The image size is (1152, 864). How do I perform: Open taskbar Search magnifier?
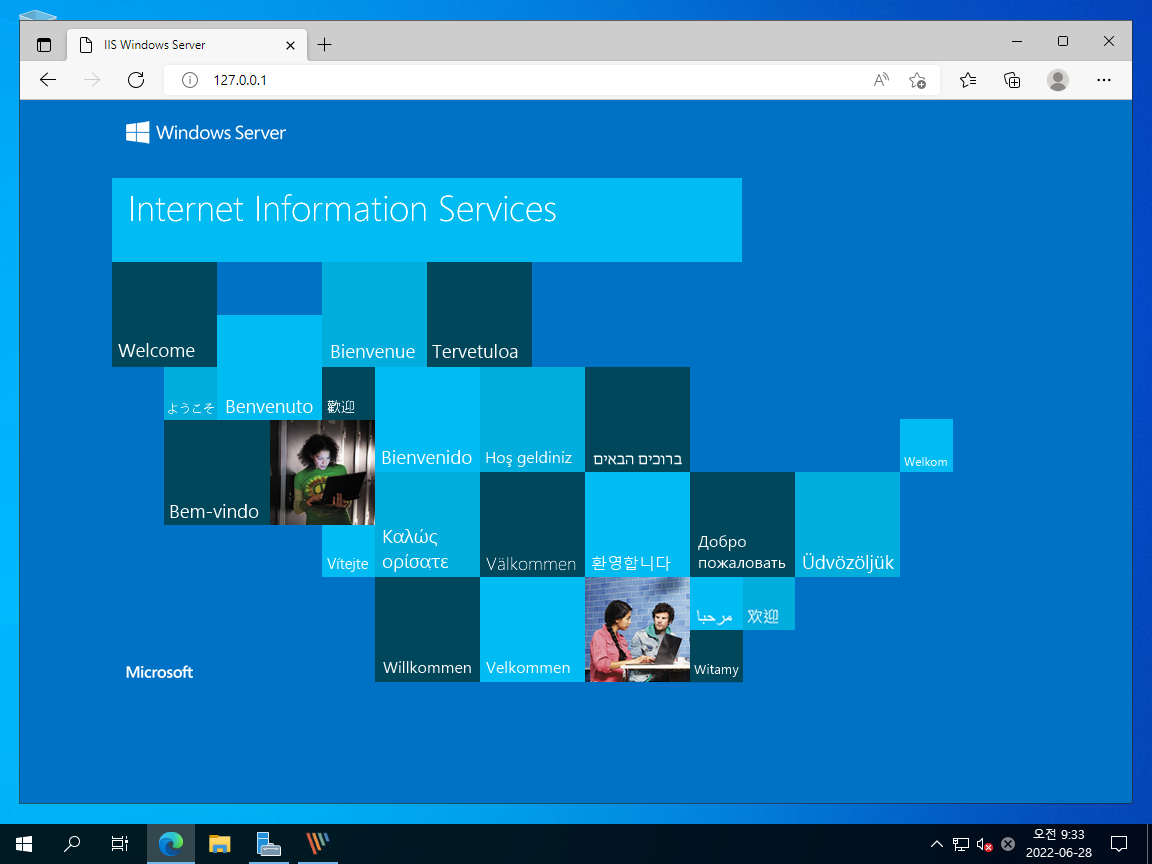pyautogui.click(x=71, y=844)
